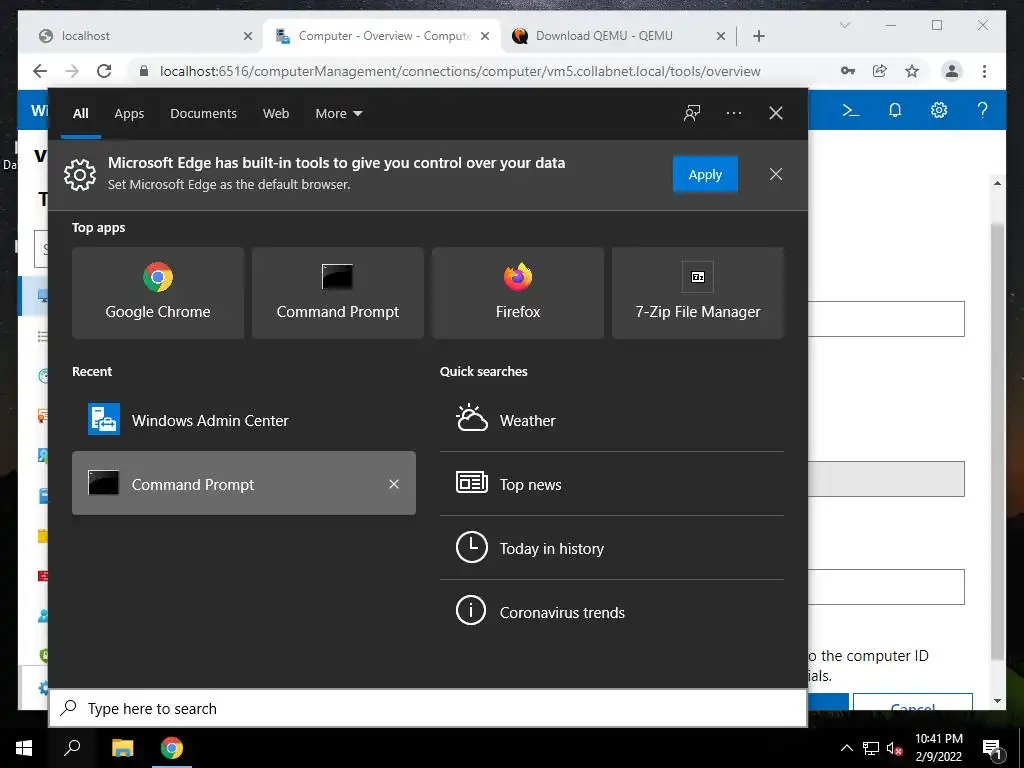Switch to the Apps search tab
The height and width of the screenshot is (768, 1024).
point(129,114)
